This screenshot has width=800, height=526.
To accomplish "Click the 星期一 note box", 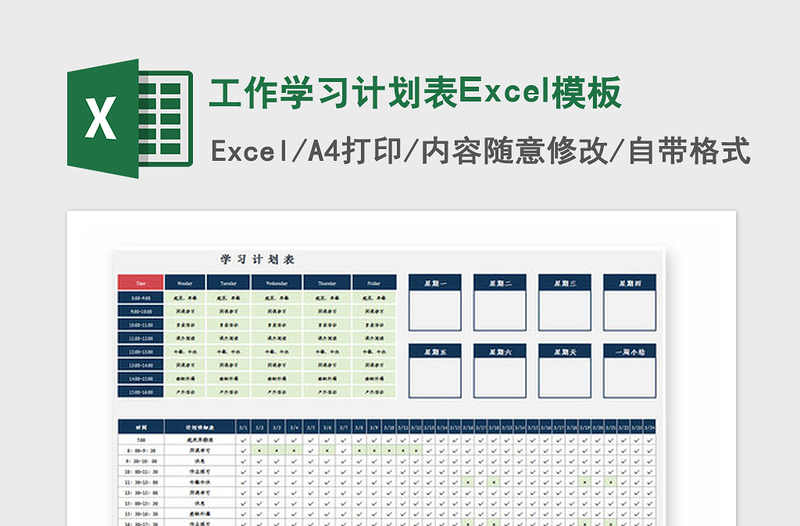I will click(x=435, y=303).
